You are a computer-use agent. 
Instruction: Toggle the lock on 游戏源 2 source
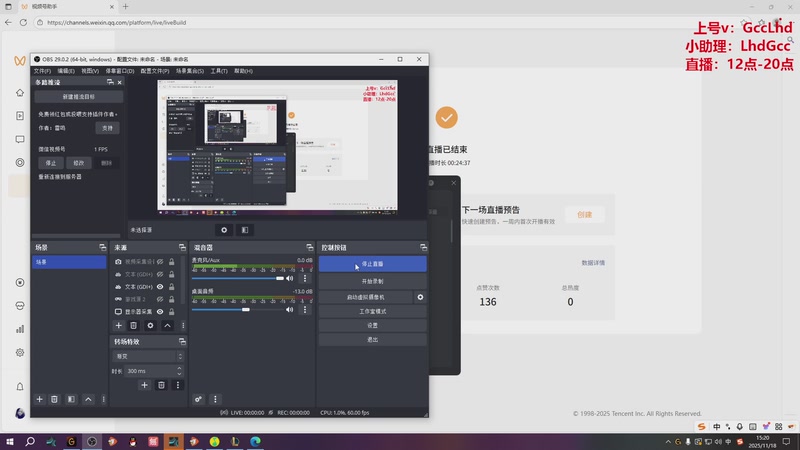[171, 299]
